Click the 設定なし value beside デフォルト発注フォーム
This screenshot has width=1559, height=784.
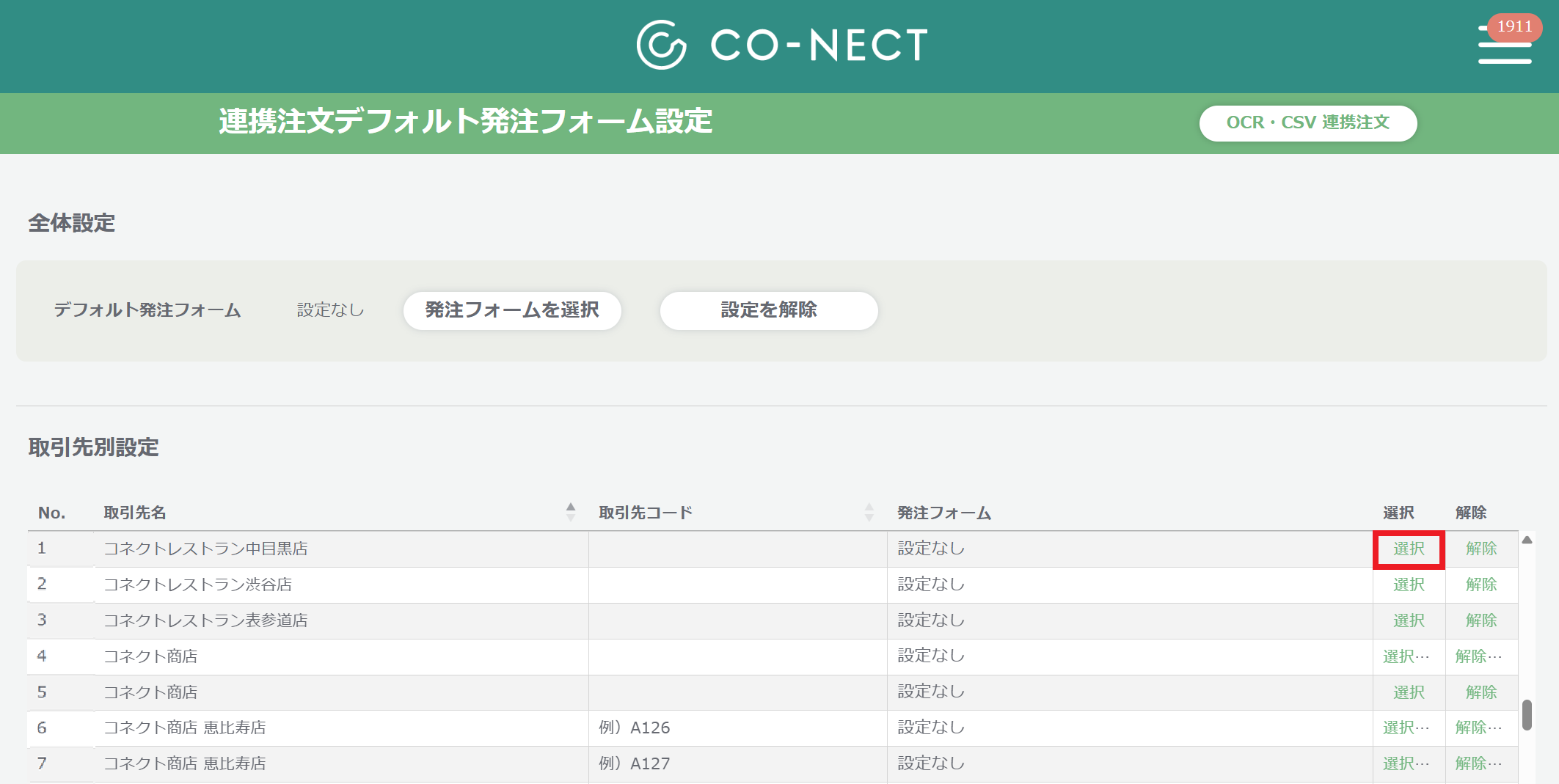pos(330,310)
